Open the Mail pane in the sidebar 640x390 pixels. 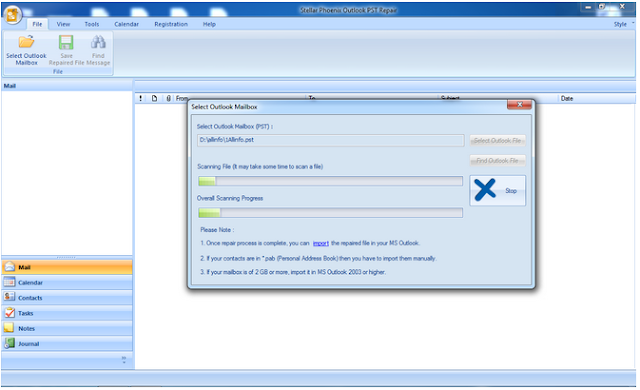[67, 267]
